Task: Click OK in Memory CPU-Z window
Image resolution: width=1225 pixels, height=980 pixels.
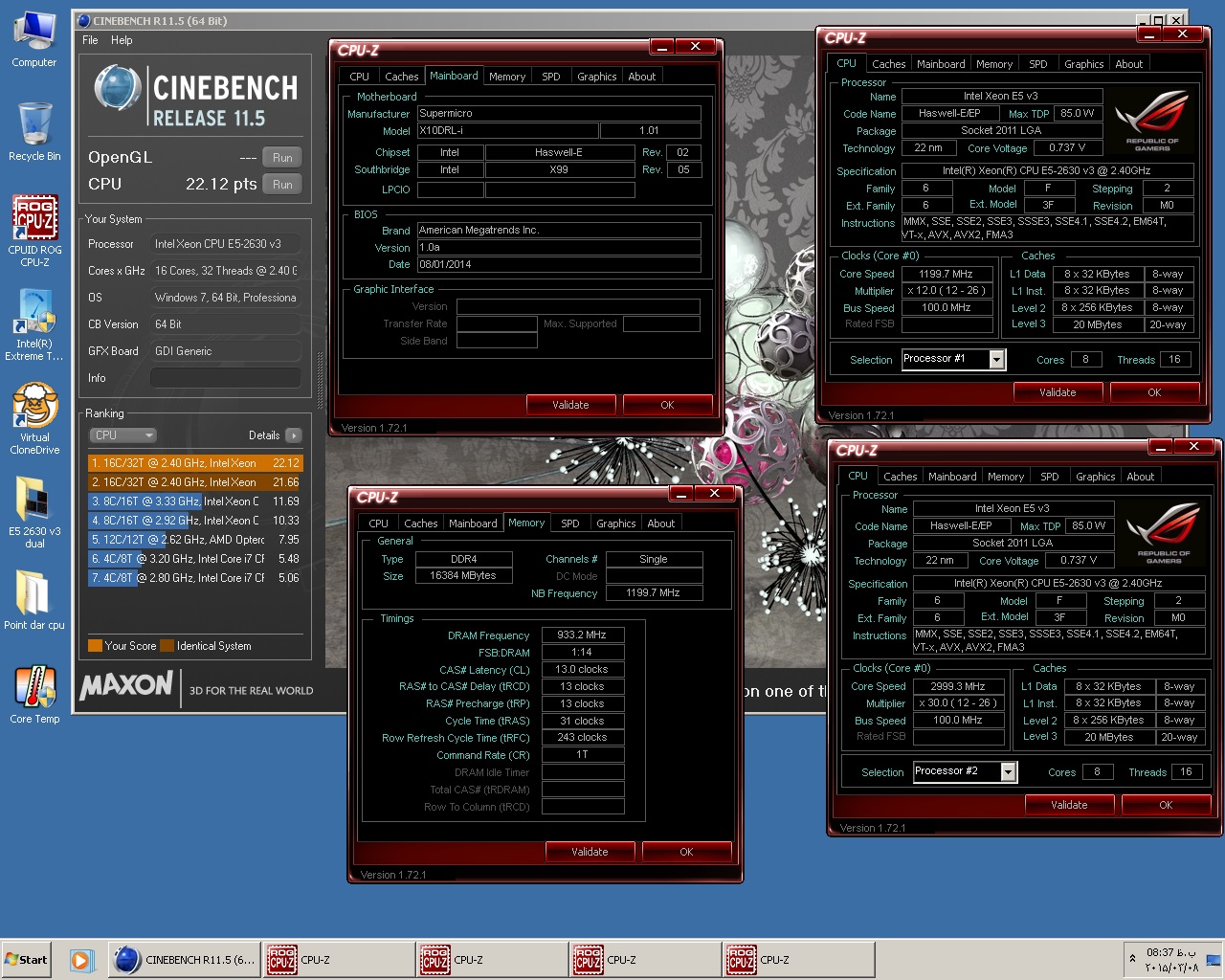Action: [x=687, y=852]
